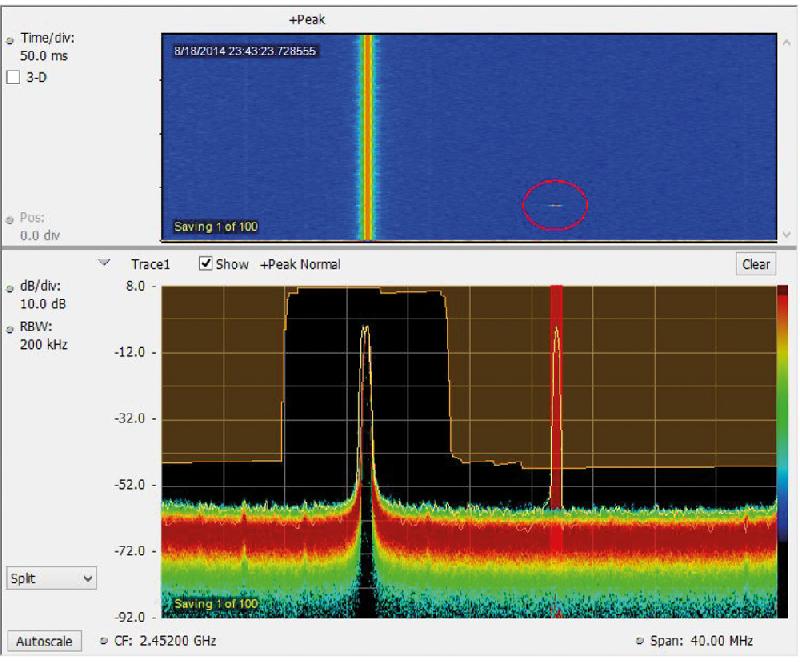Image resolution: width=800 pixels, height=662 pixels.
Task: Click the red-circled signal in spectrogram
Action: click(x=556, y=203)
